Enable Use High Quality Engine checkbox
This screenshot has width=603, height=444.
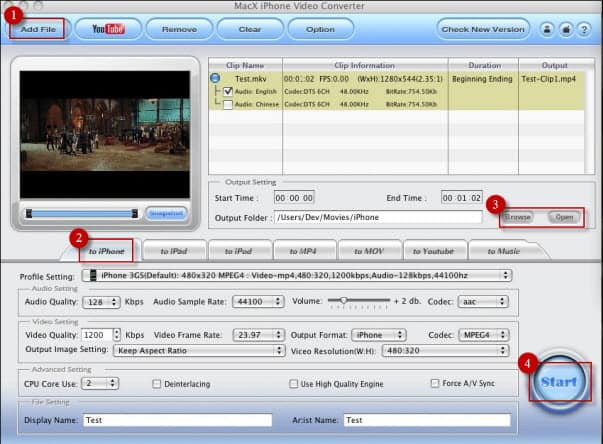tap(293, 384)
